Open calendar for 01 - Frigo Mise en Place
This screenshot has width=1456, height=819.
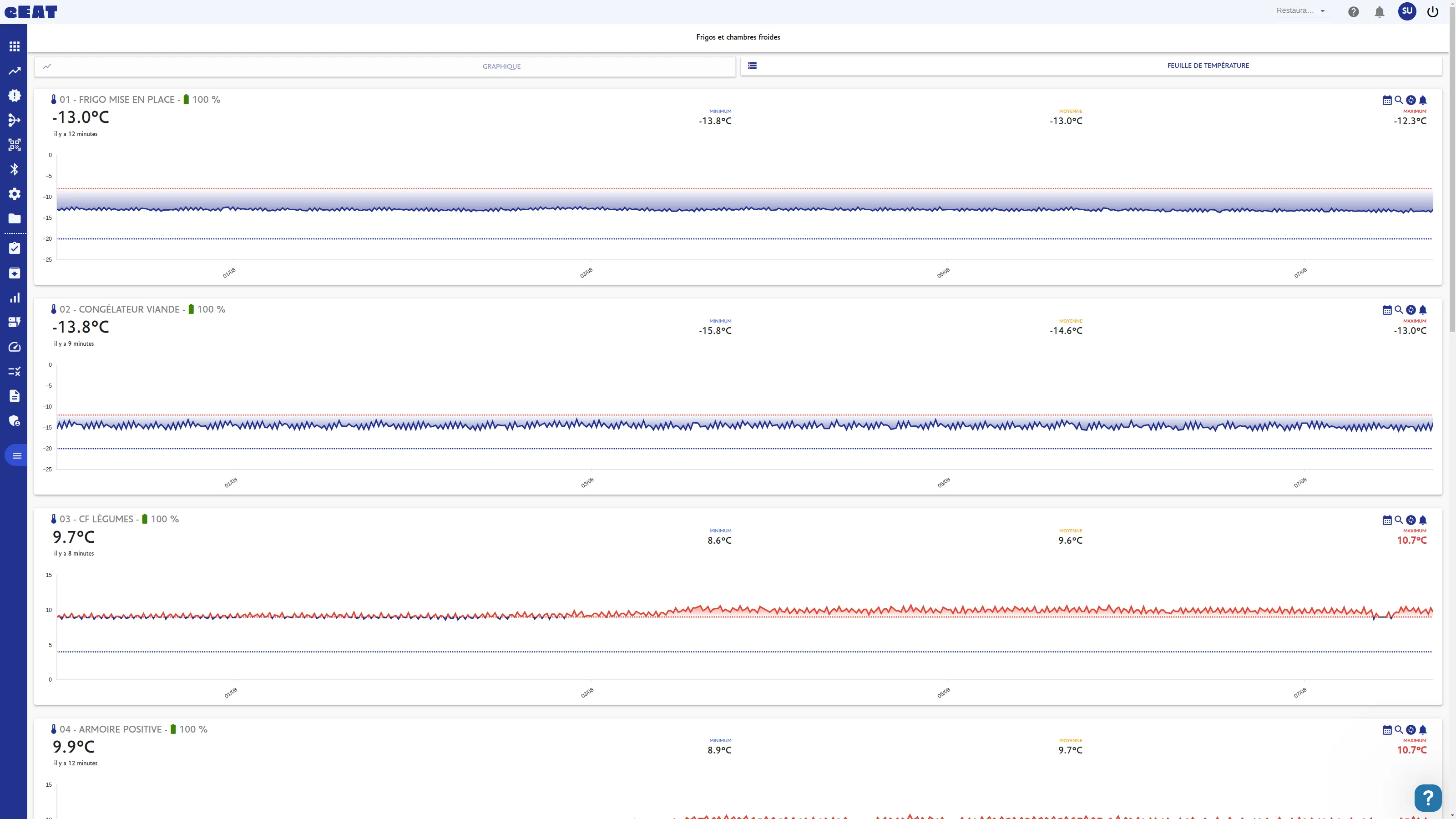tap(1387, 100)
